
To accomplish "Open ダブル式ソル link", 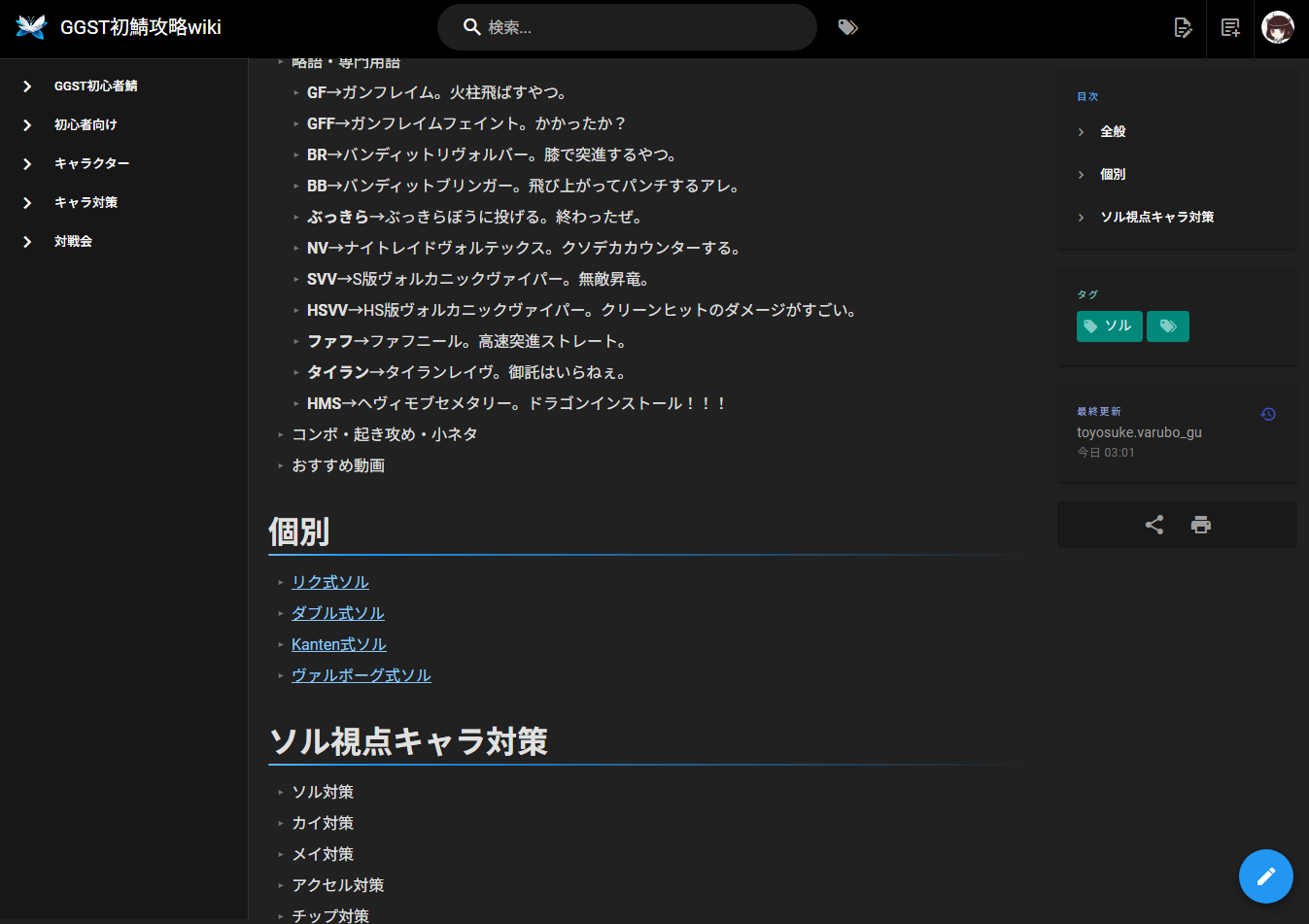I will pos(338,613).
